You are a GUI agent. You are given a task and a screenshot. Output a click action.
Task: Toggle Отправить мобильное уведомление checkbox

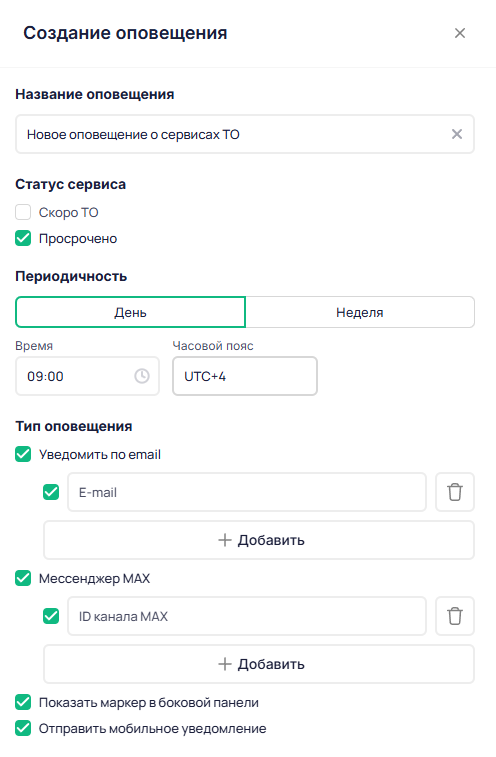tap(23, 728)
